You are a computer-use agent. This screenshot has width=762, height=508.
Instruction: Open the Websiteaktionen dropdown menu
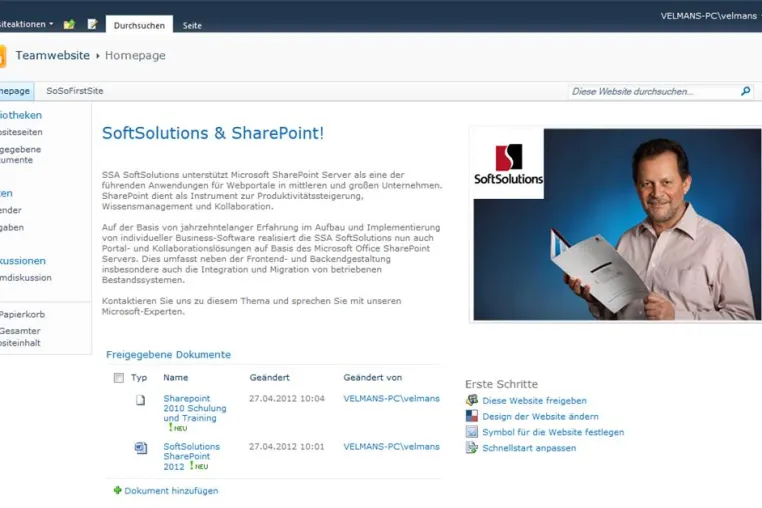click(x=26, y=24)
